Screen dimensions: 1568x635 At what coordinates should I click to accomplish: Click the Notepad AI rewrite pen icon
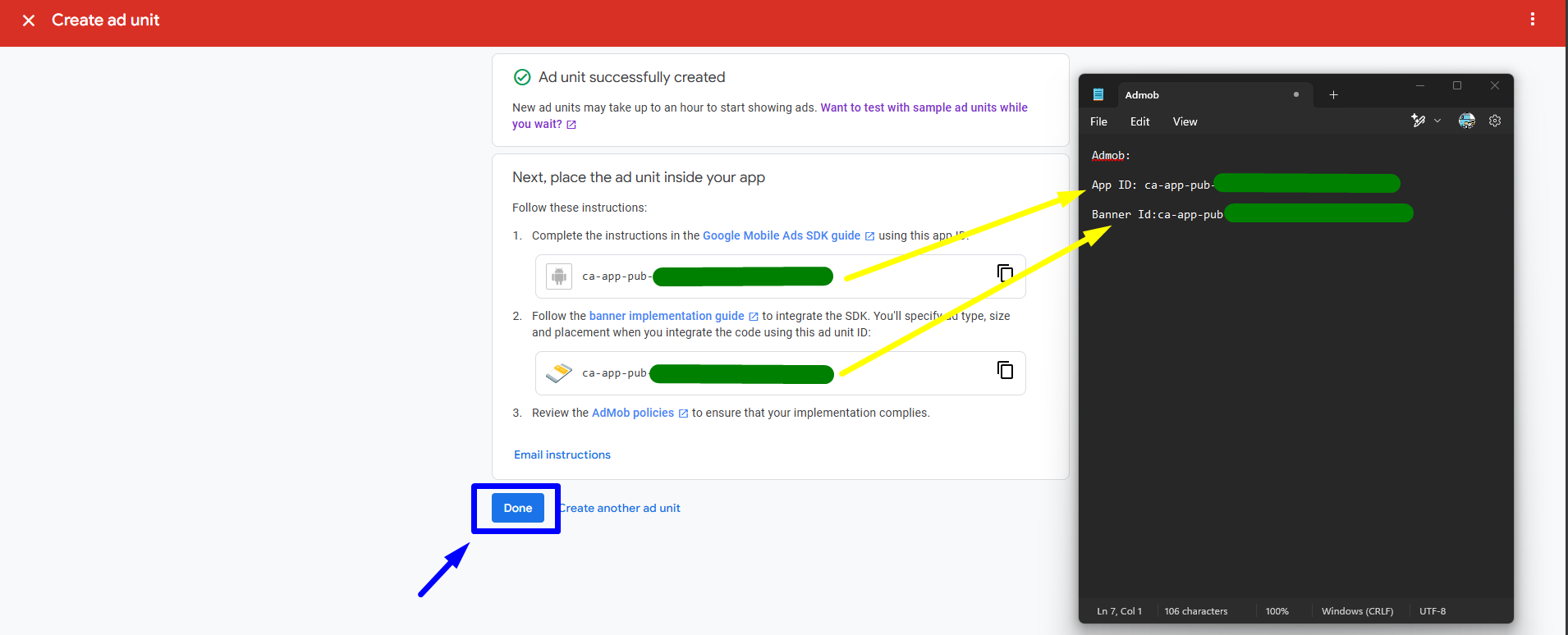coord(1418,121)
